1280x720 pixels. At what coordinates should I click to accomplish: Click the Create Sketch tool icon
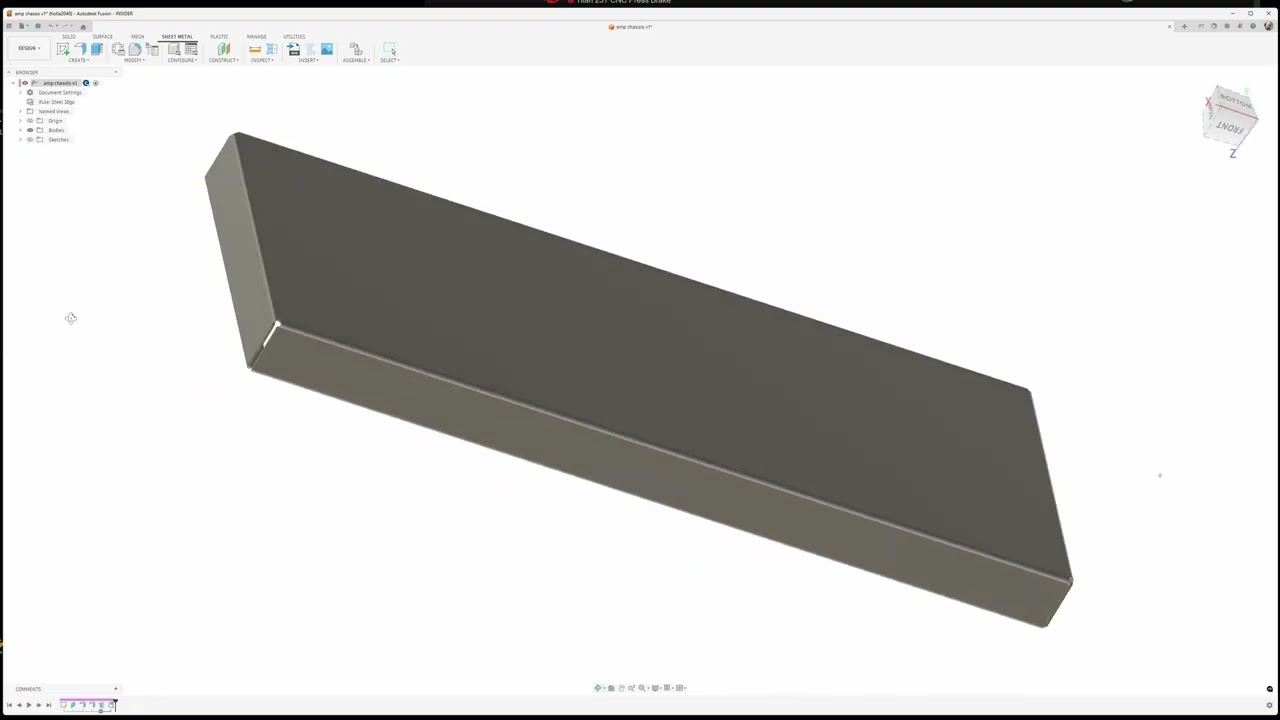click(x=63, y=49)
